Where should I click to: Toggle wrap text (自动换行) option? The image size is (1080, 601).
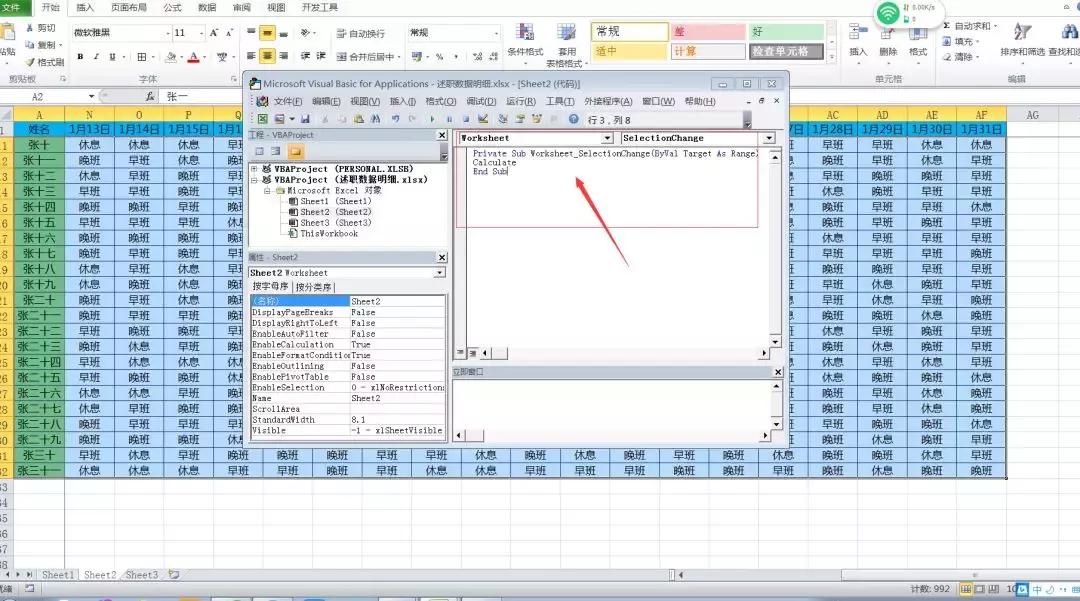[x=360, y=33]
